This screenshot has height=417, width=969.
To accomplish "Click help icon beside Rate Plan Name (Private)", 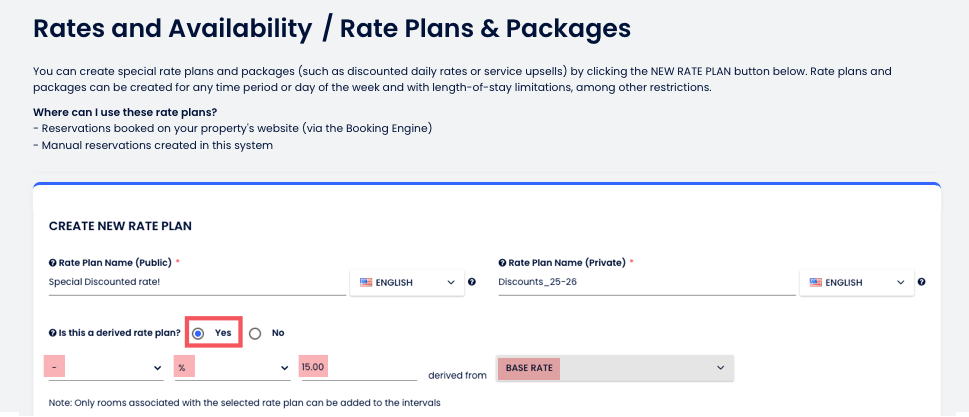I will point(502,262).
